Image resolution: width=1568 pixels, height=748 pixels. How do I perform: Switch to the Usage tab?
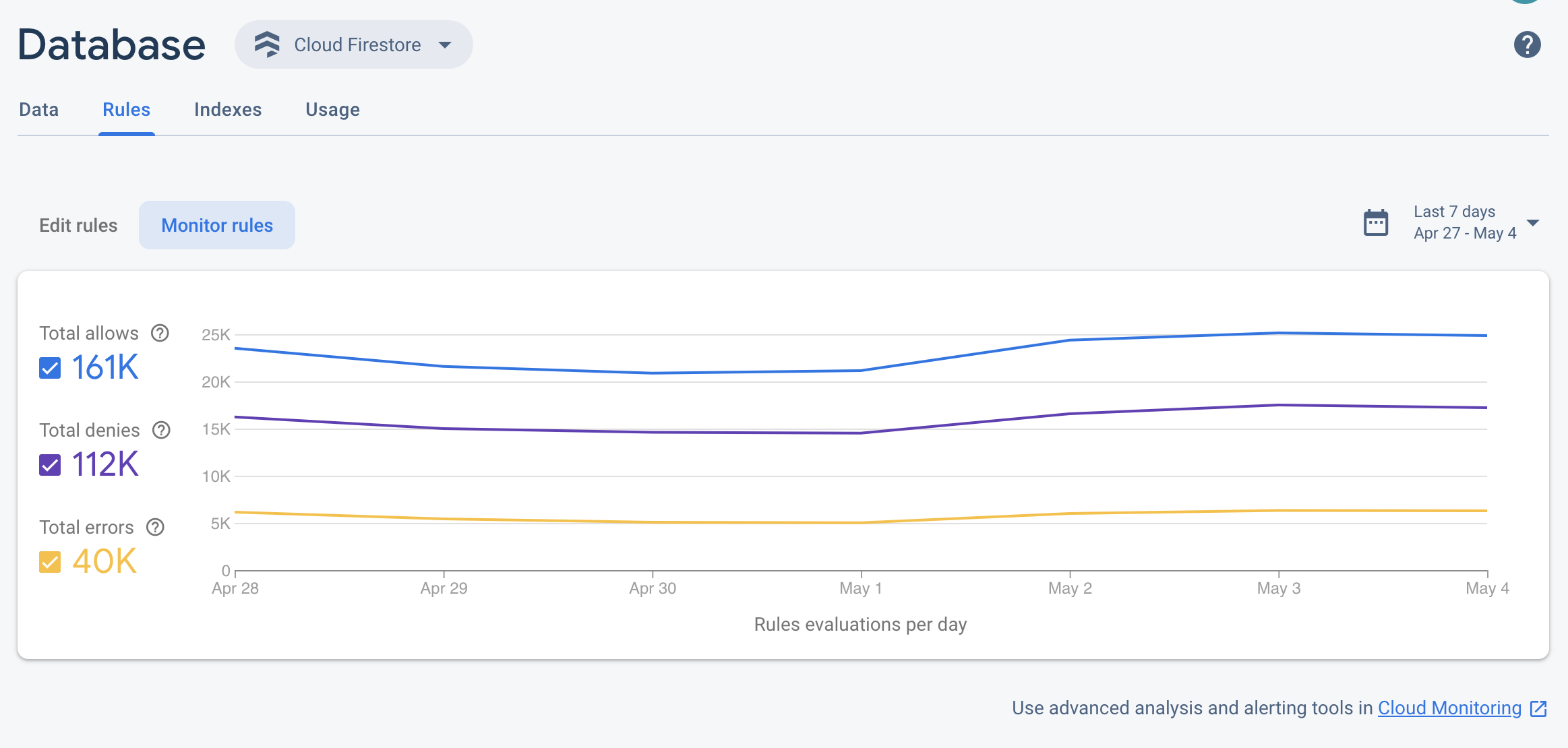333,109
